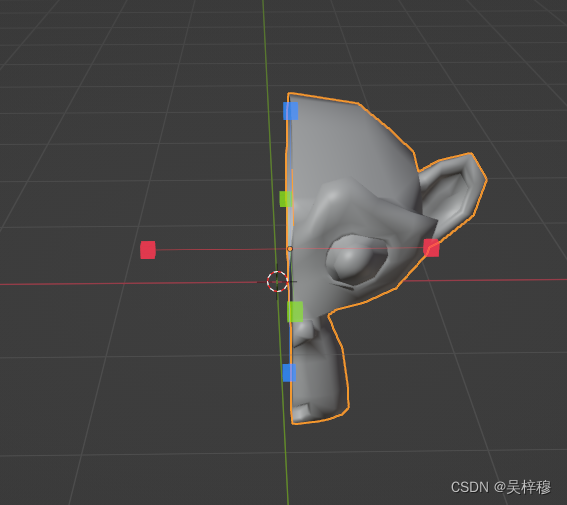Click the upper green scale handle by the brow
The image size is (567, 505).
click(286, 199)
